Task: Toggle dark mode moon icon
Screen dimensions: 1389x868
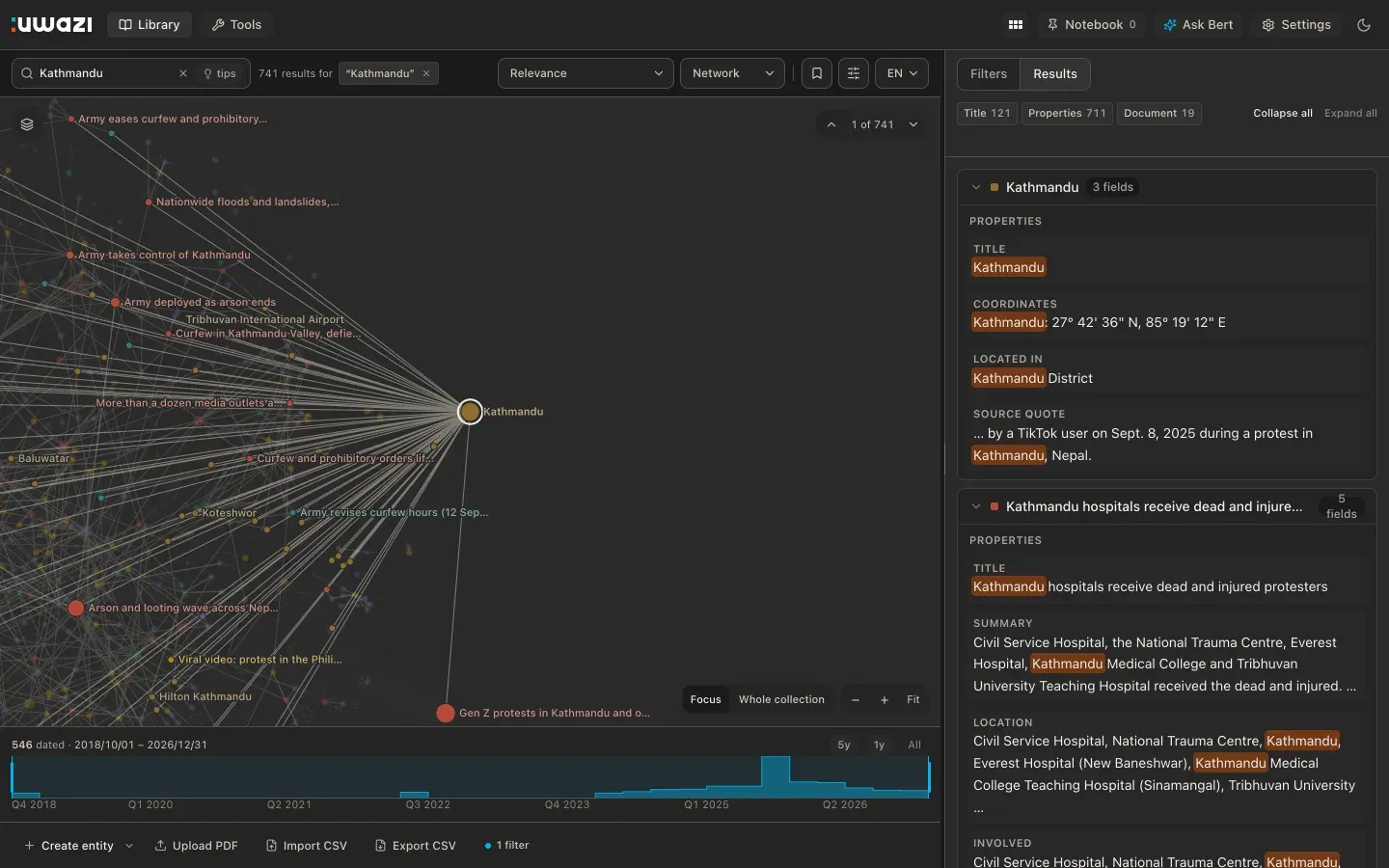Action: [1364, 25]
